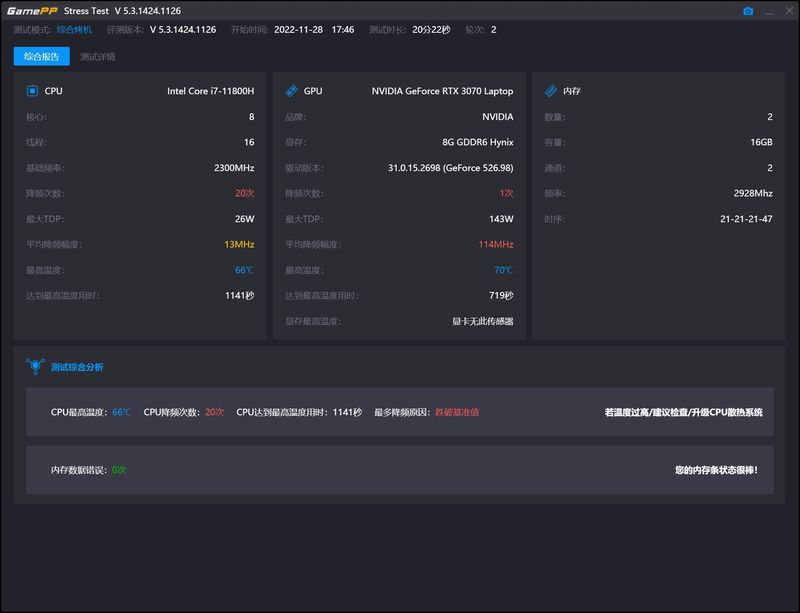Click the GPU brand NVIDIA value
This screenshot has width=800, height=613.
498,116
